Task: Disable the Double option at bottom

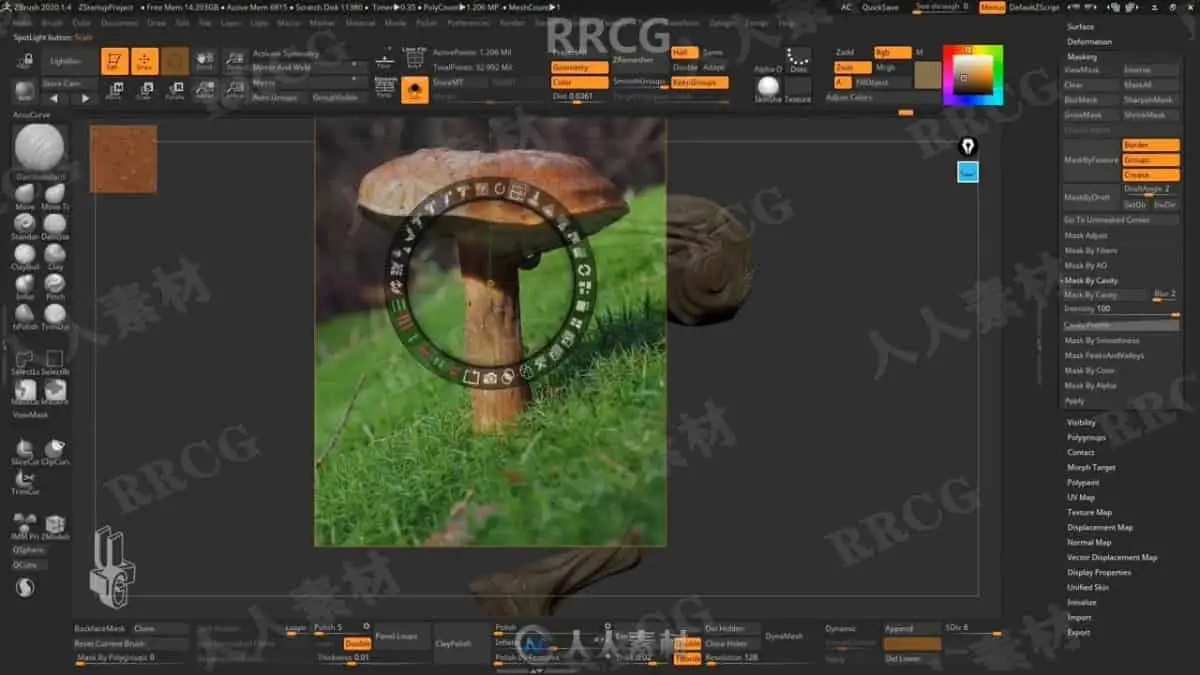Action: [x=357, y=644]
